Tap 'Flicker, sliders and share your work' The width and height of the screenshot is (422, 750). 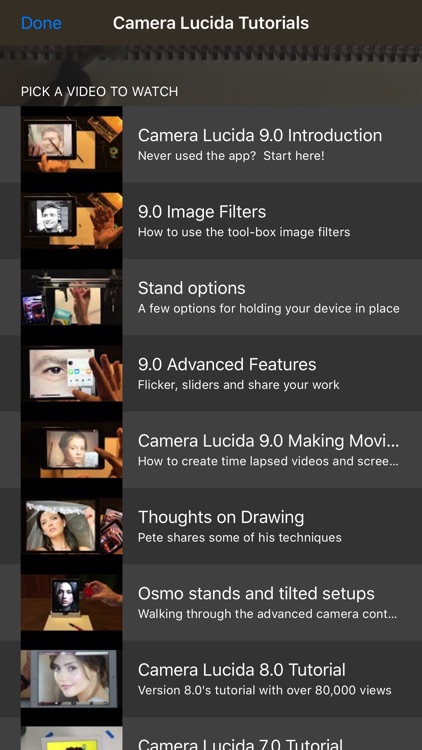[x=239, y=385]
